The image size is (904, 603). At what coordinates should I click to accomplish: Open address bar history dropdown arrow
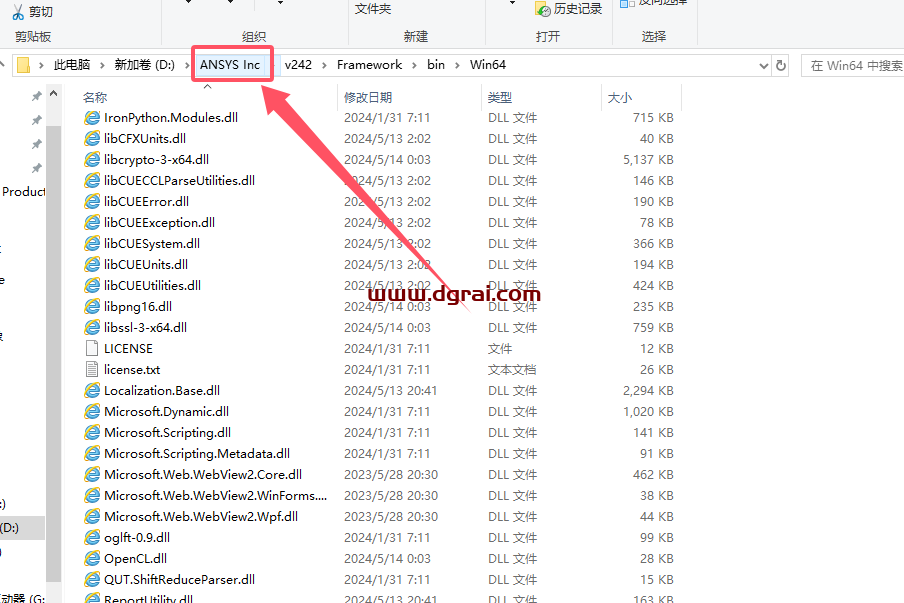764,66
